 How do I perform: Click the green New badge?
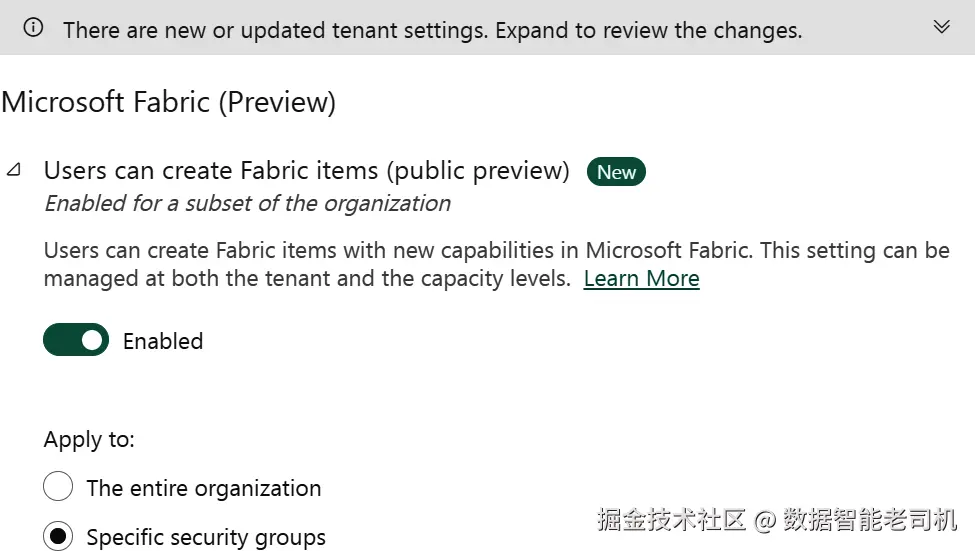pyautogui.click(x=616, y=172)
